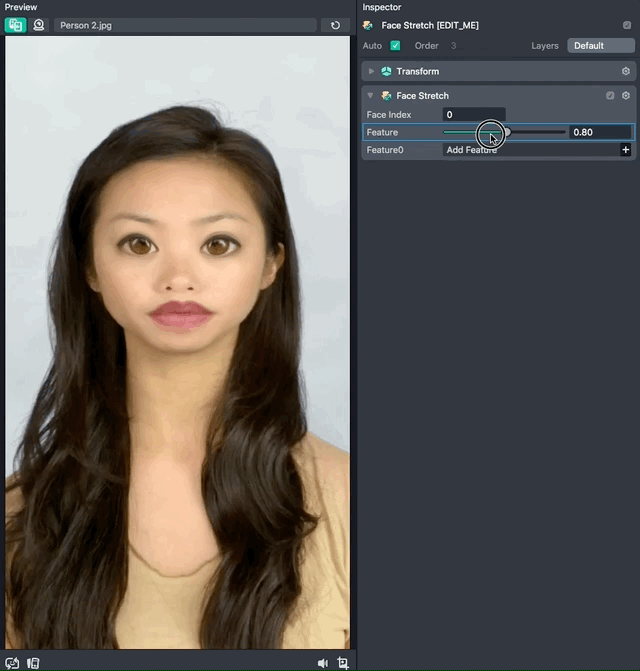Click the Feature slider track
Viewport: 640px width, 671px height.
540,132
